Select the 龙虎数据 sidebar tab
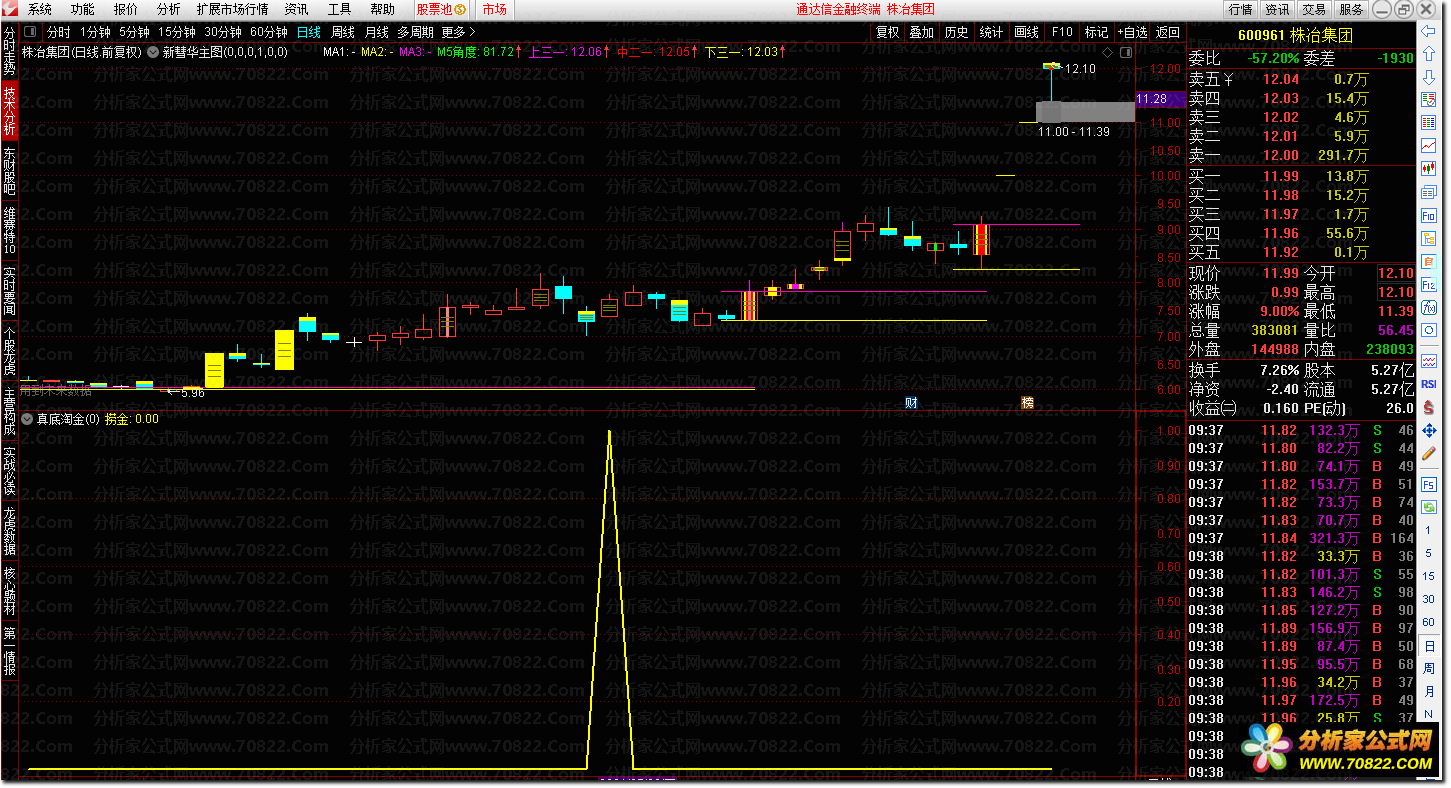Viewport: 1451px width, 788px height. coord(9,531)
